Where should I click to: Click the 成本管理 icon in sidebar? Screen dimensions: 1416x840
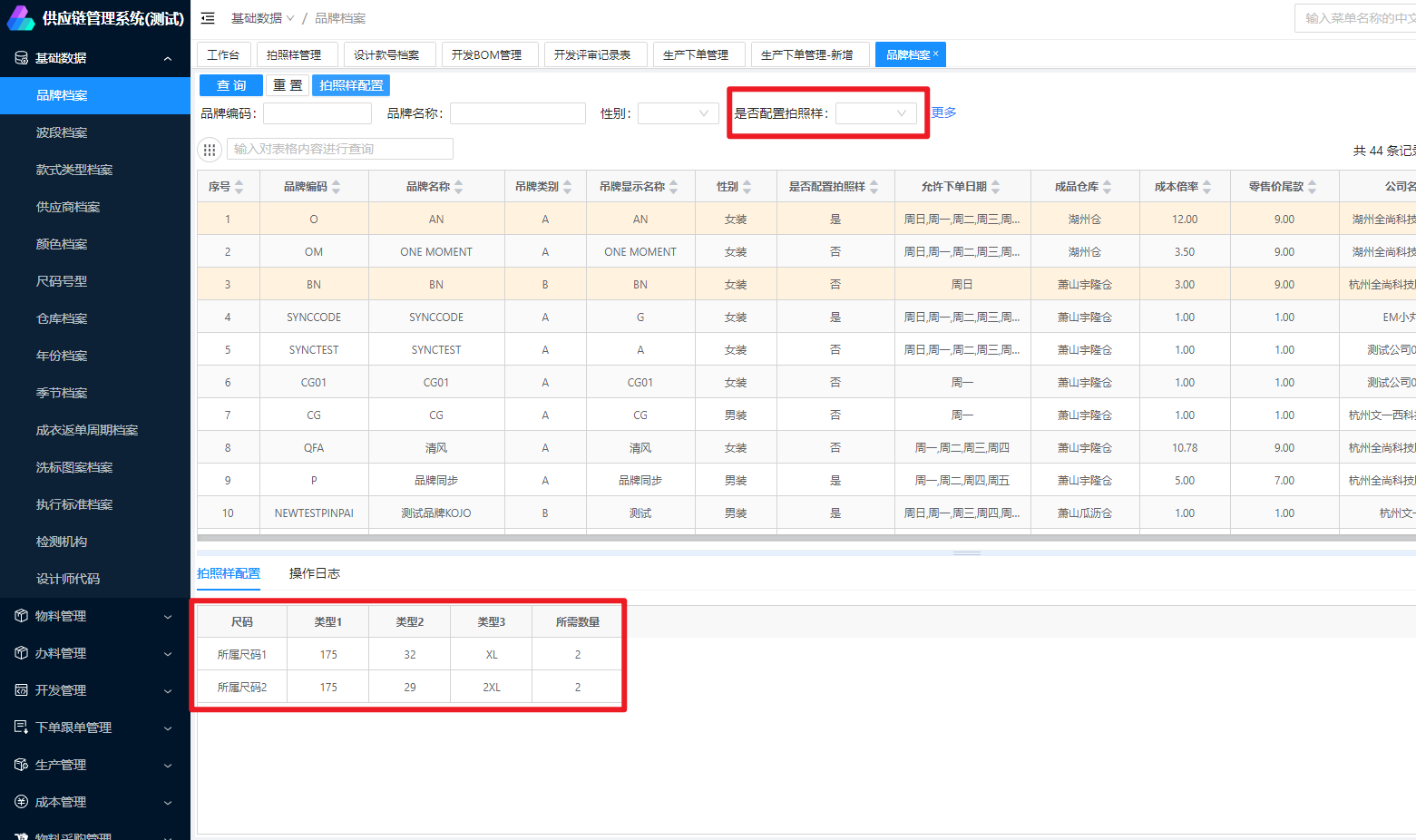[21, 802]
